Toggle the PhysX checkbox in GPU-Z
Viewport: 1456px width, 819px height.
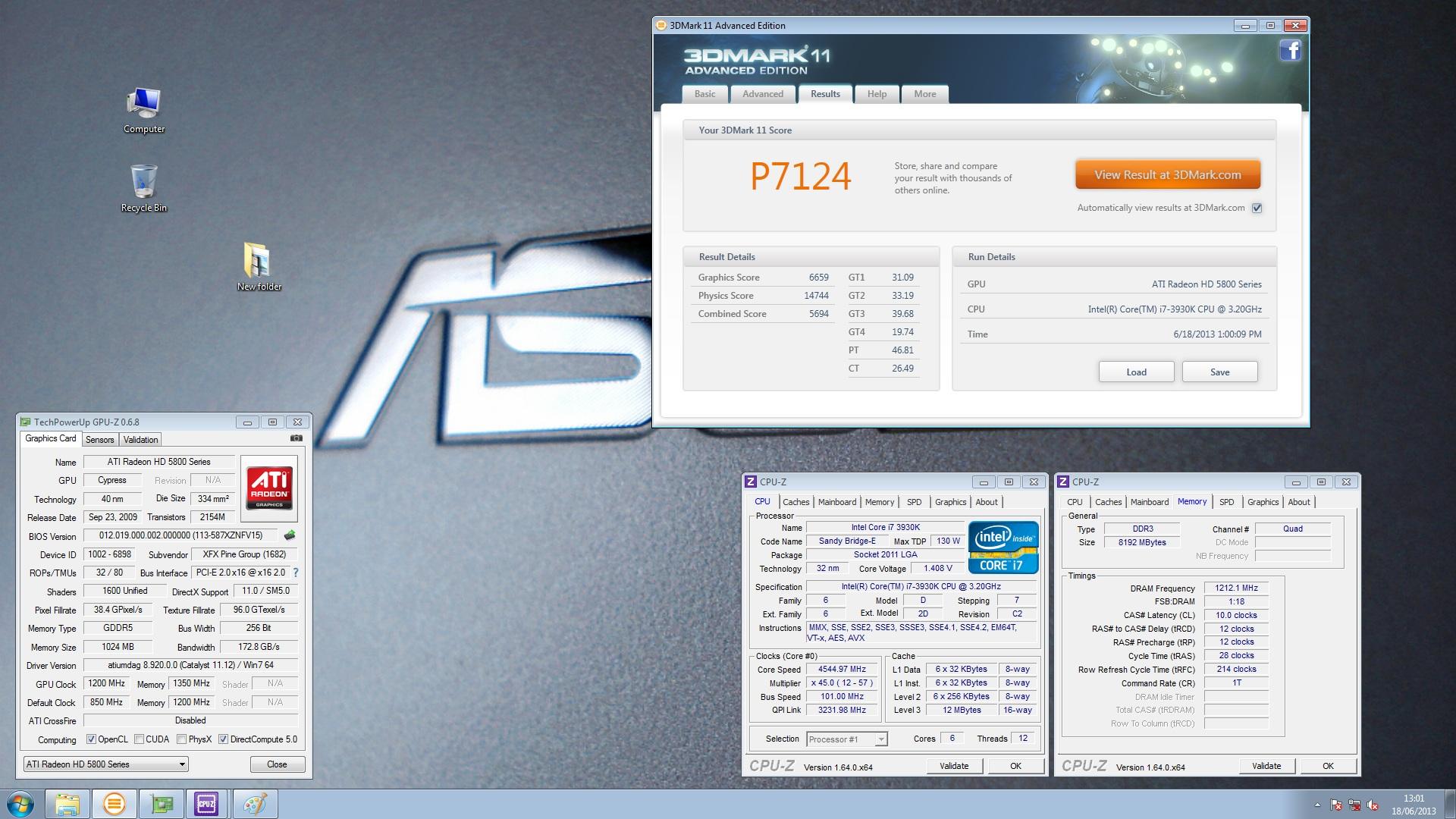tap(182, 739)
